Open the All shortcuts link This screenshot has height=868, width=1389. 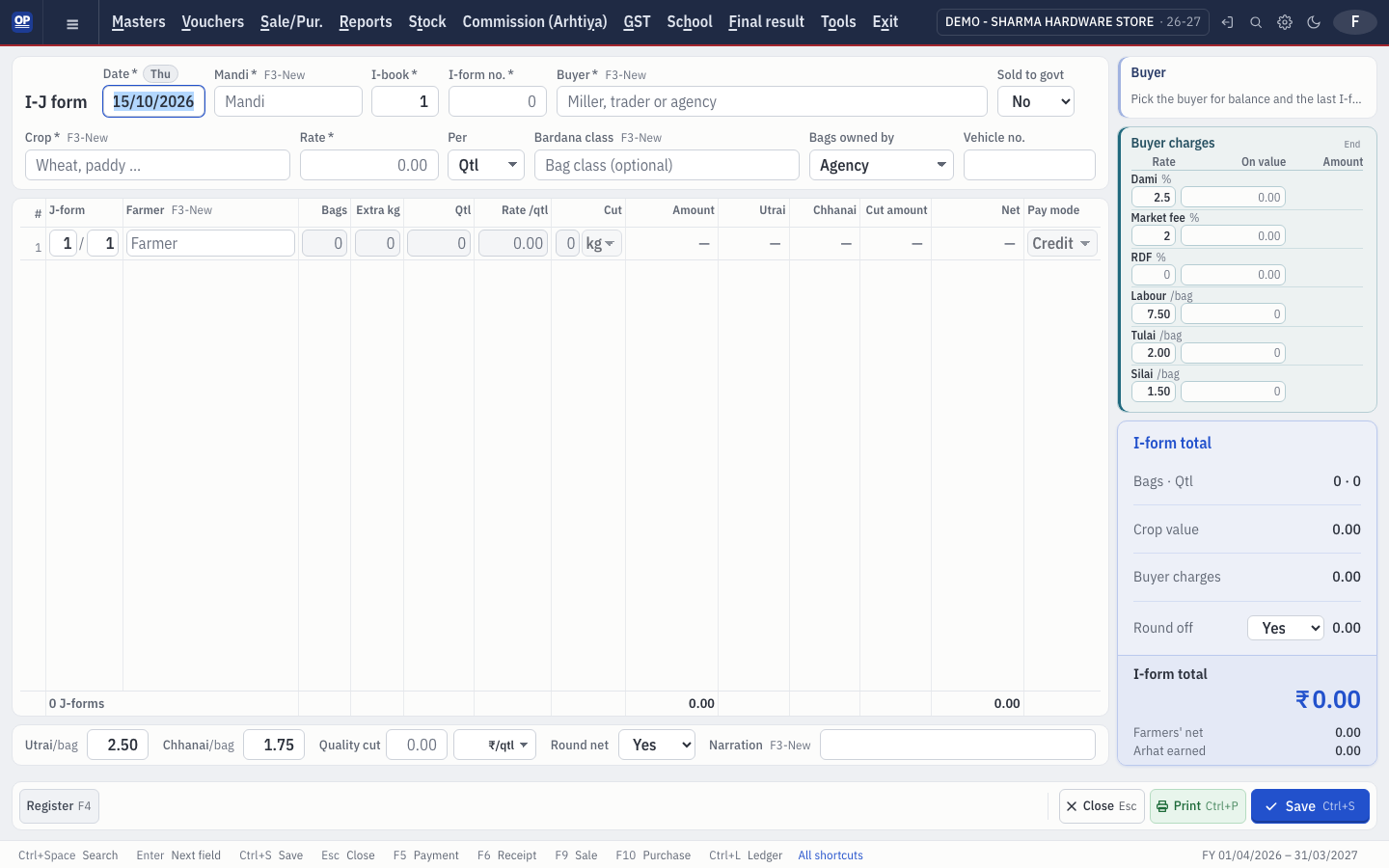click(831, 855)
